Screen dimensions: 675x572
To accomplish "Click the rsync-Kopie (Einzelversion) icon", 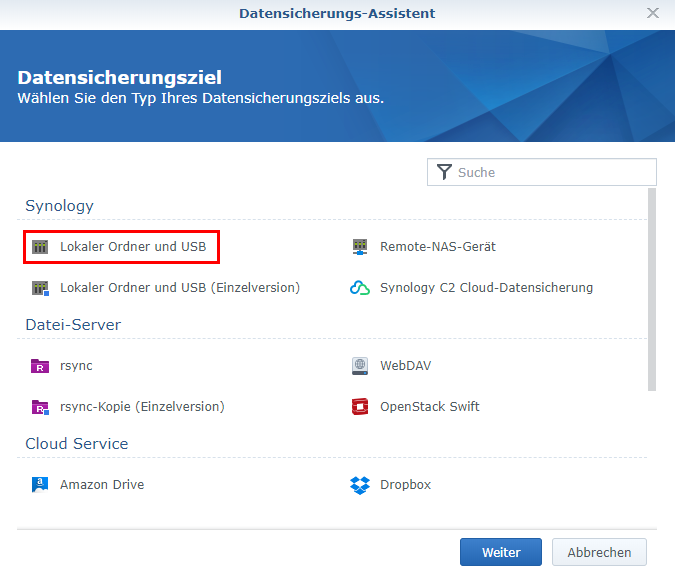I will point(40,407).
